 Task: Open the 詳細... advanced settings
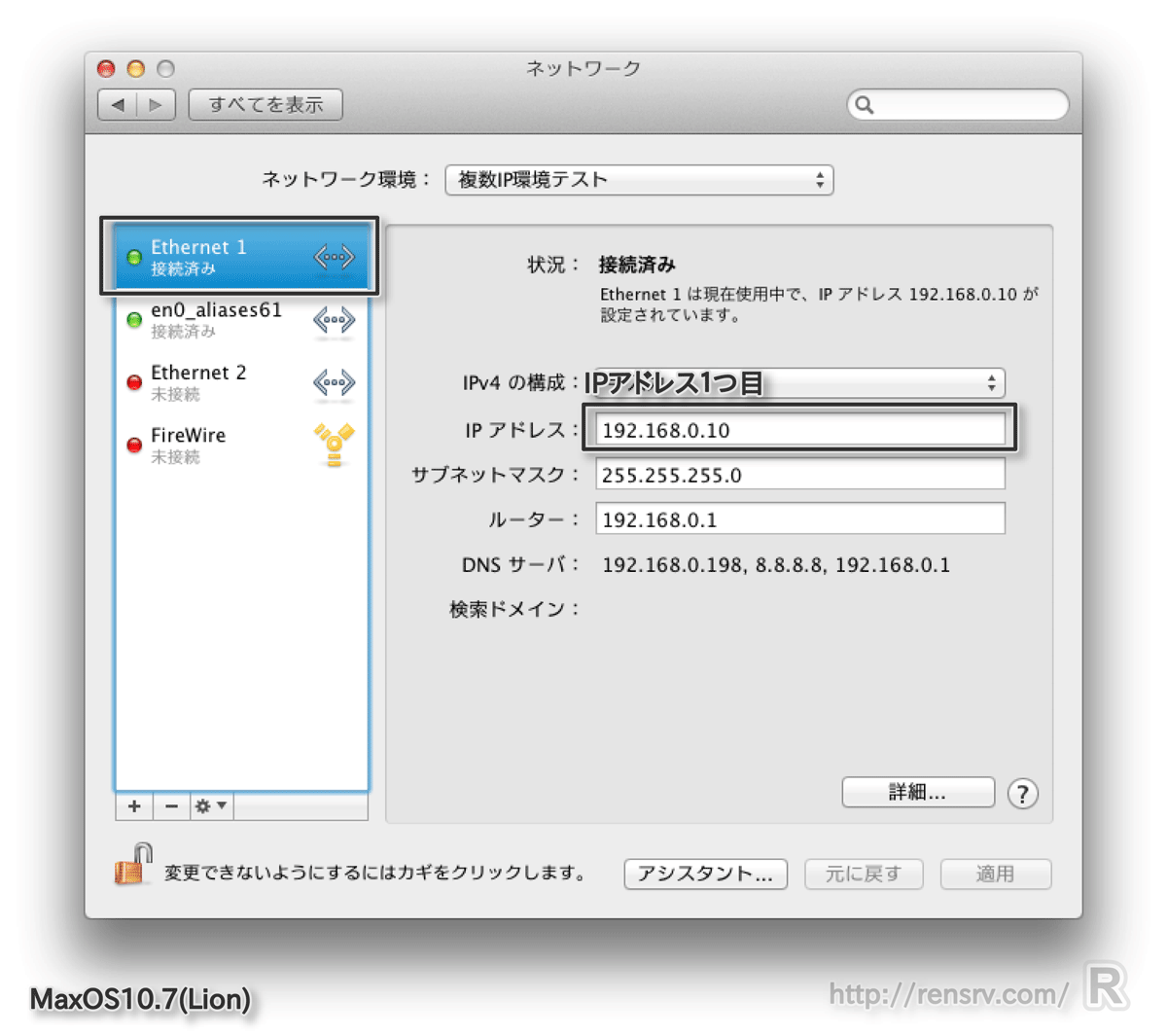pos(917,793)
